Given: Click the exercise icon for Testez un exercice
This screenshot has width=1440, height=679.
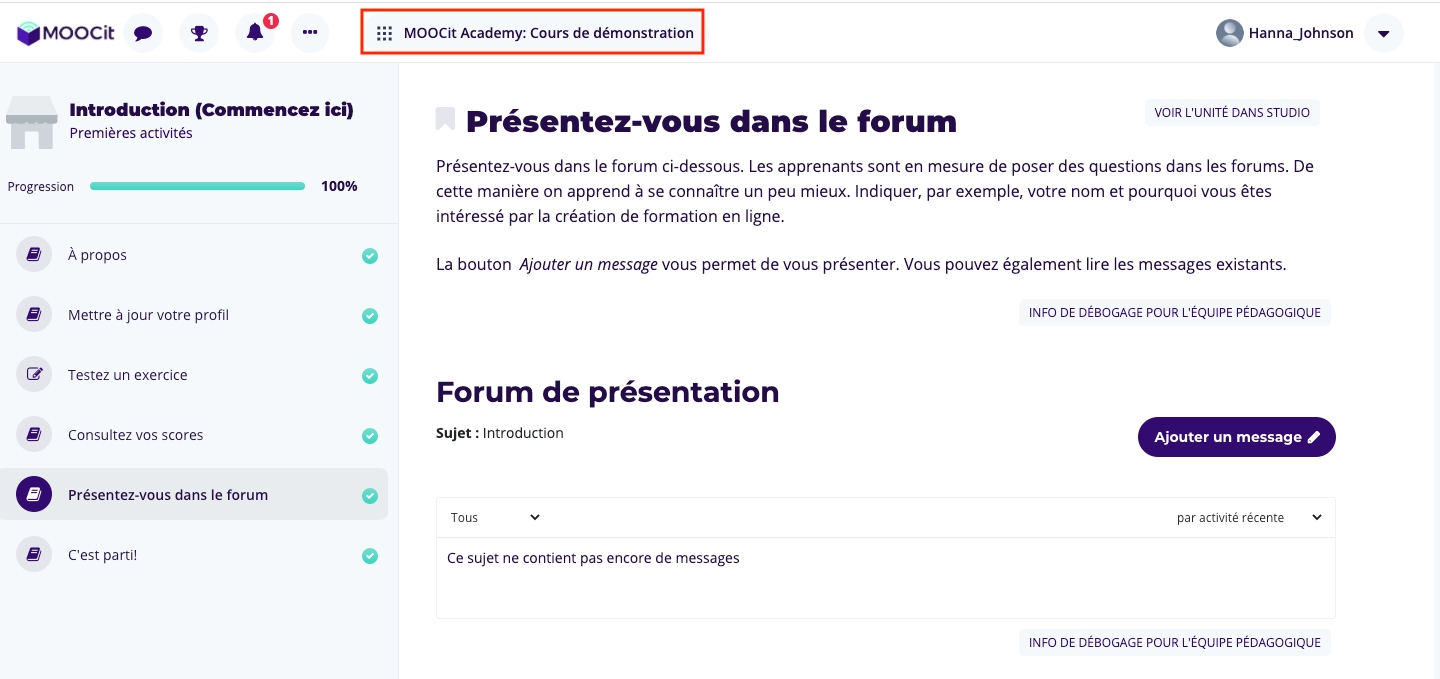Looking at the screenshot, I should click(x=34, y=375).
